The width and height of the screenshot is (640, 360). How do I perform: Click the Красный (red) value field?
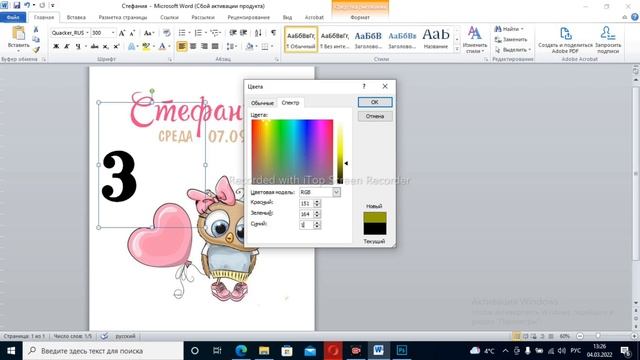(x=306, y=203)
